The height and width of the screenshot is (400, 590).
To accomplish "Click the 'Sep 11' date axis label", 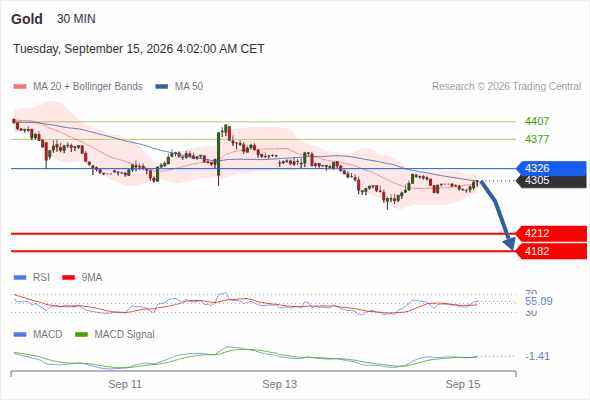I will click(x=125, y=384).
